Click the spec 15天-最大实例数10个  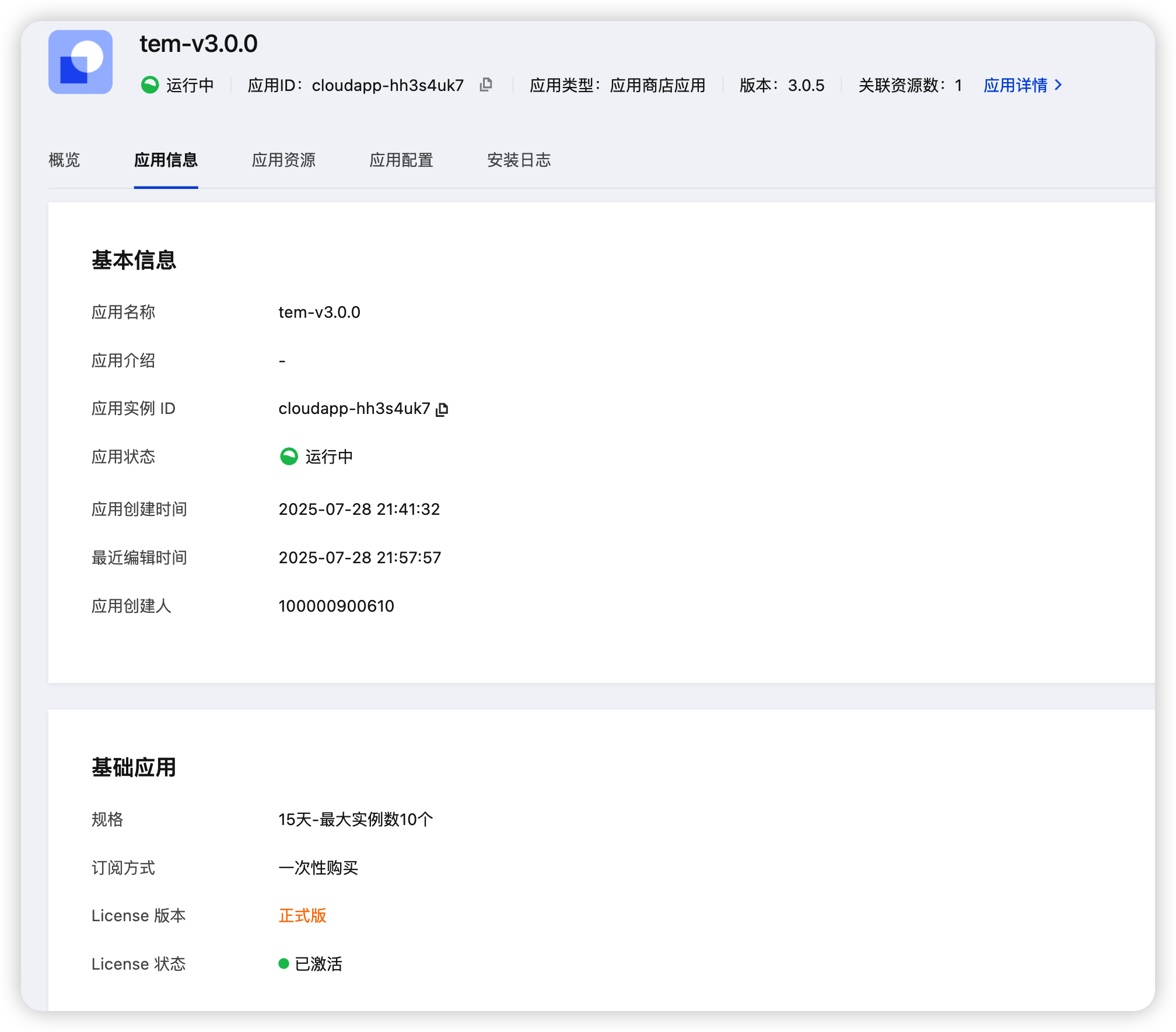(x=355, y=819)
